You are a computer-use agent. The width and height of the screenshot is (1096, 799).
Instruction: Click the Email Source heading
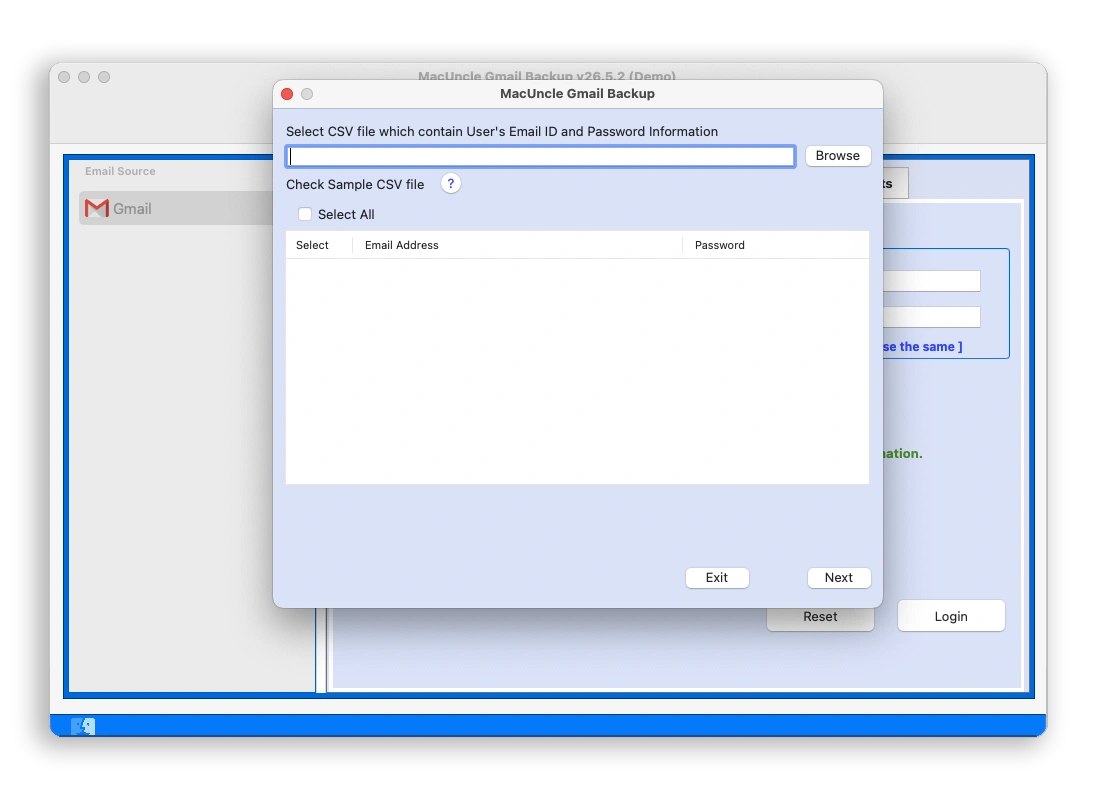120,171
